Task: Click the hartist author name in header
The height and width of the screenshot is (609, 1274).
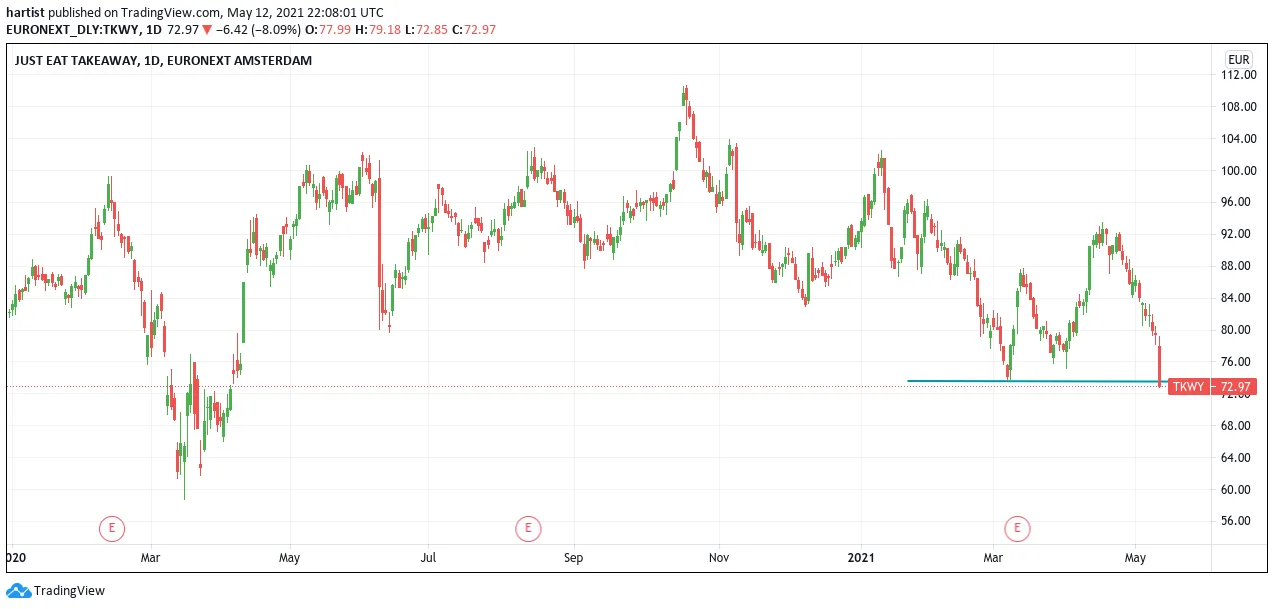Action: click(x=25, y=13)
